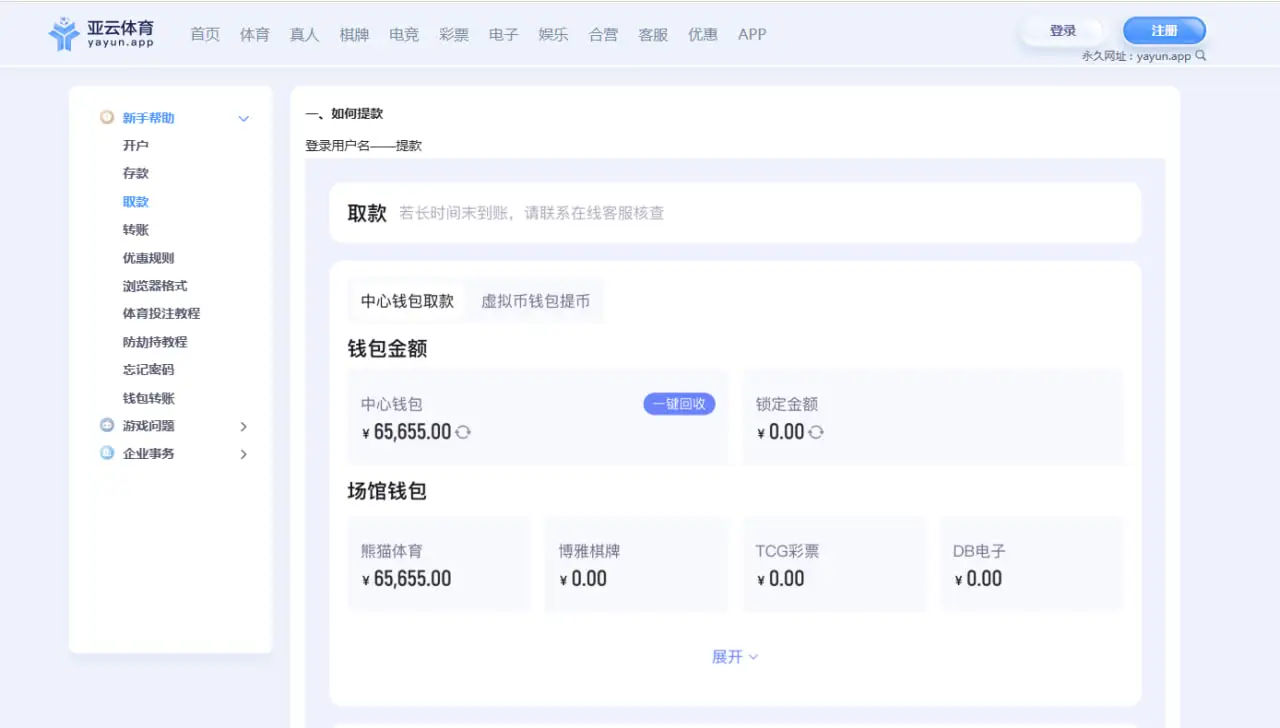Open the 真人 nav item

[x=304, y=34]
